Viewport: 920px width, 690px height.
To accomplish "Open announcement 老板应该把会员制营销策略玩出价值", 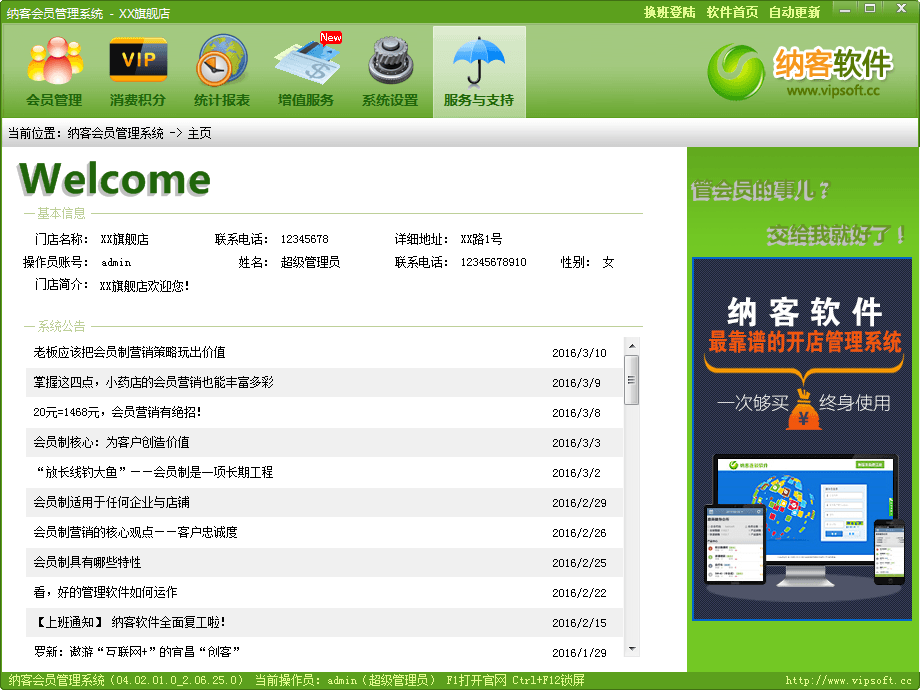I will [x=129, y=352].
